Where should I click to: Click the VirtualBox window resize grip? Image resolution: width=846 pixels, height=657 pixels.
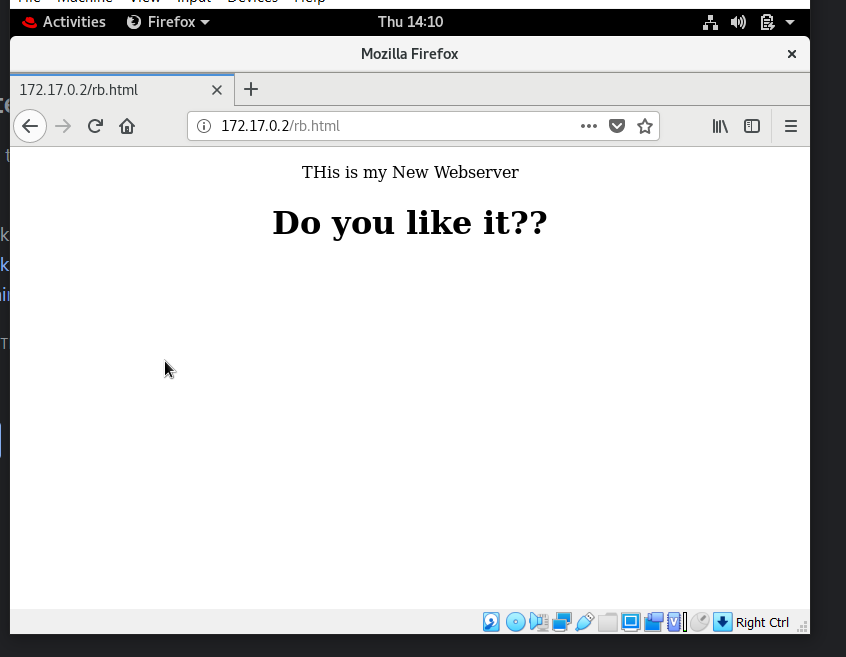(802, 626)
